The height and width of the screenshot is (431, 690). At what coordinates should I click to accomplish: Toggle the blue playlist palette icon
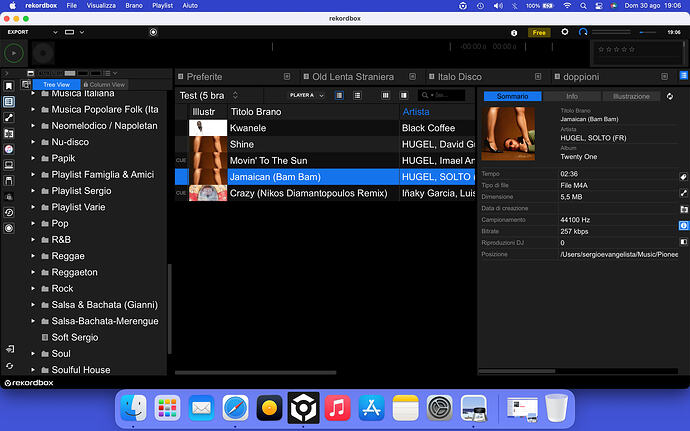click(x=684, y=76)
